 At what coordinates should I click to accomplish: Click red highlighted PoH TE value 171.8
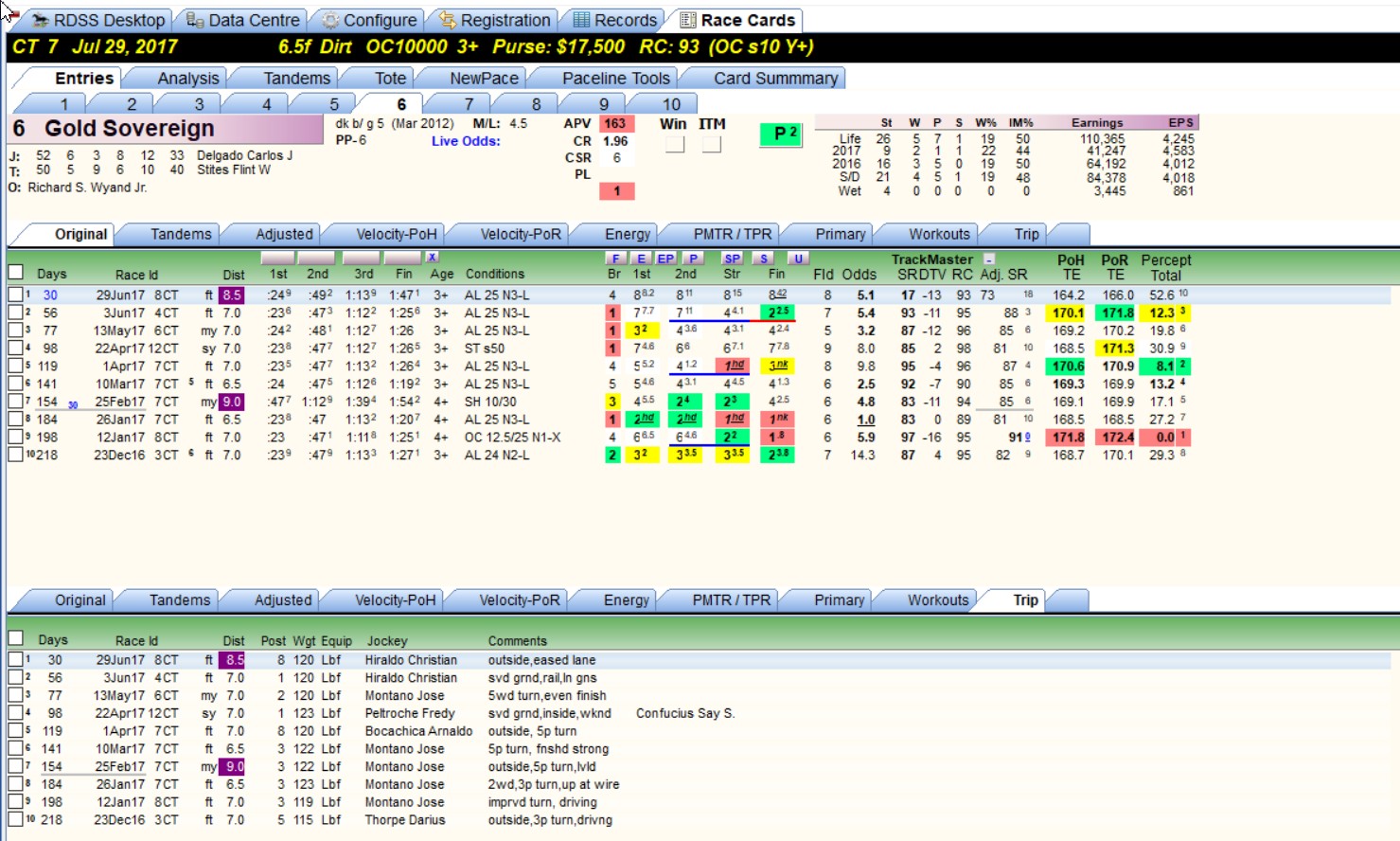pos(1068,437)
